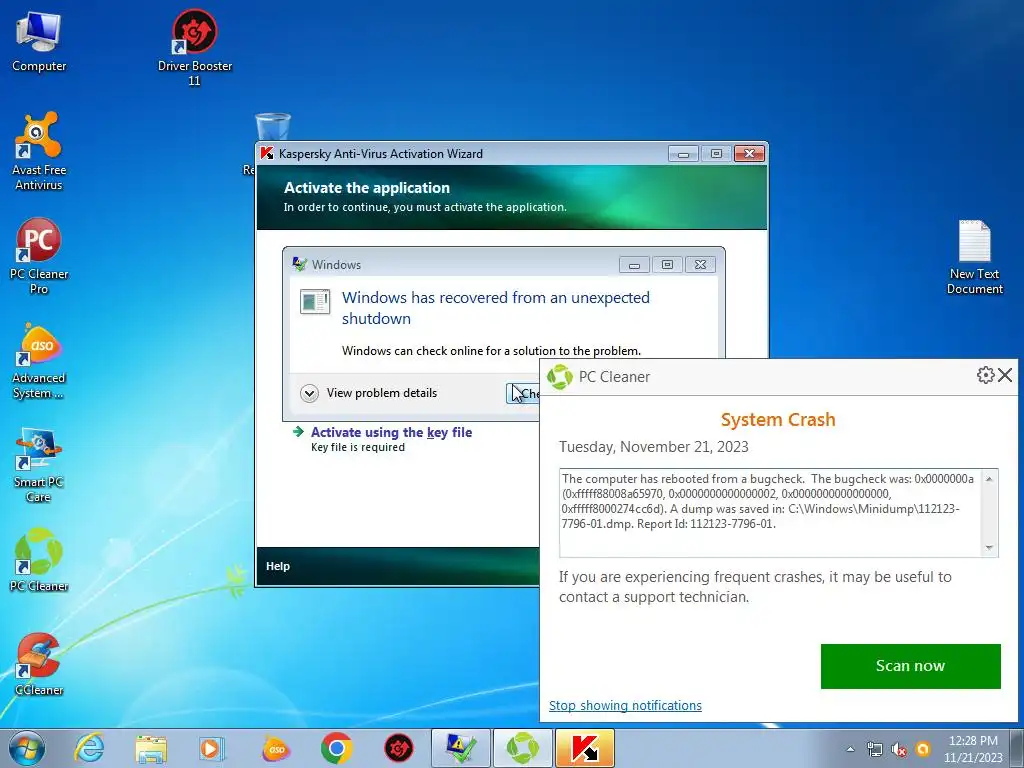Expand View problem details
The image size is (1024, 768).
[x=369, y=393]
